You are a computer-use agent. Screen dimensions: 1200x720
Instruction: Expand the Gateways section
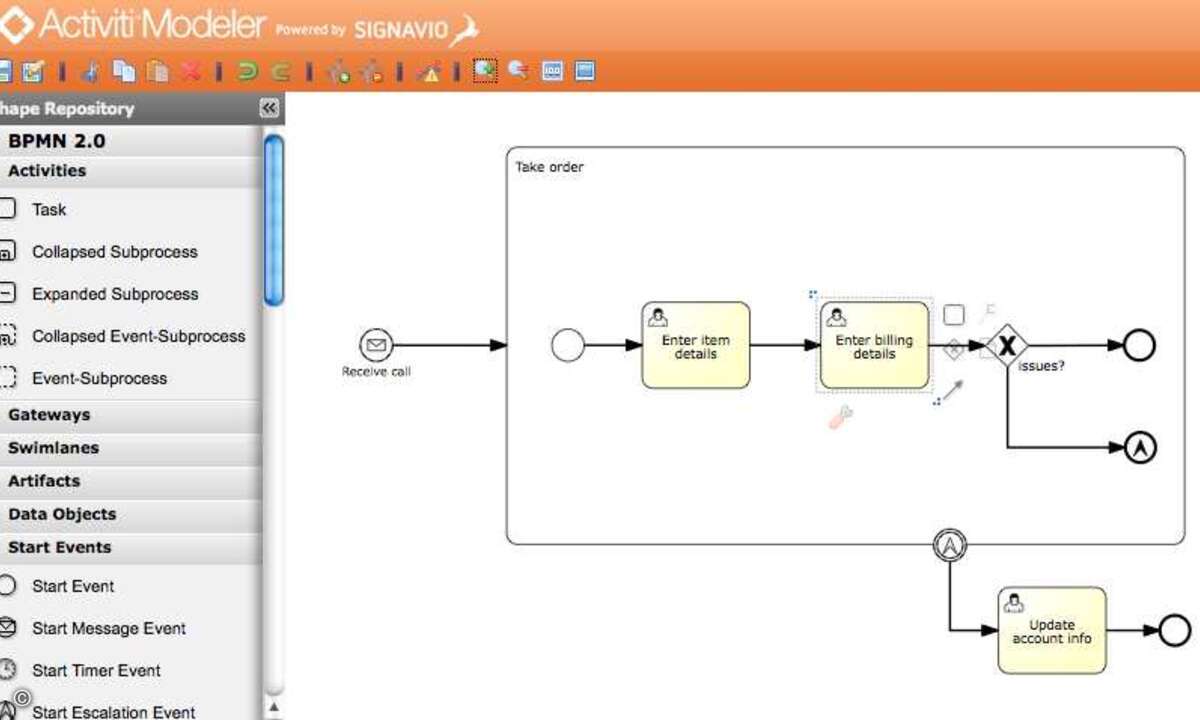click(x=131, y=415)
